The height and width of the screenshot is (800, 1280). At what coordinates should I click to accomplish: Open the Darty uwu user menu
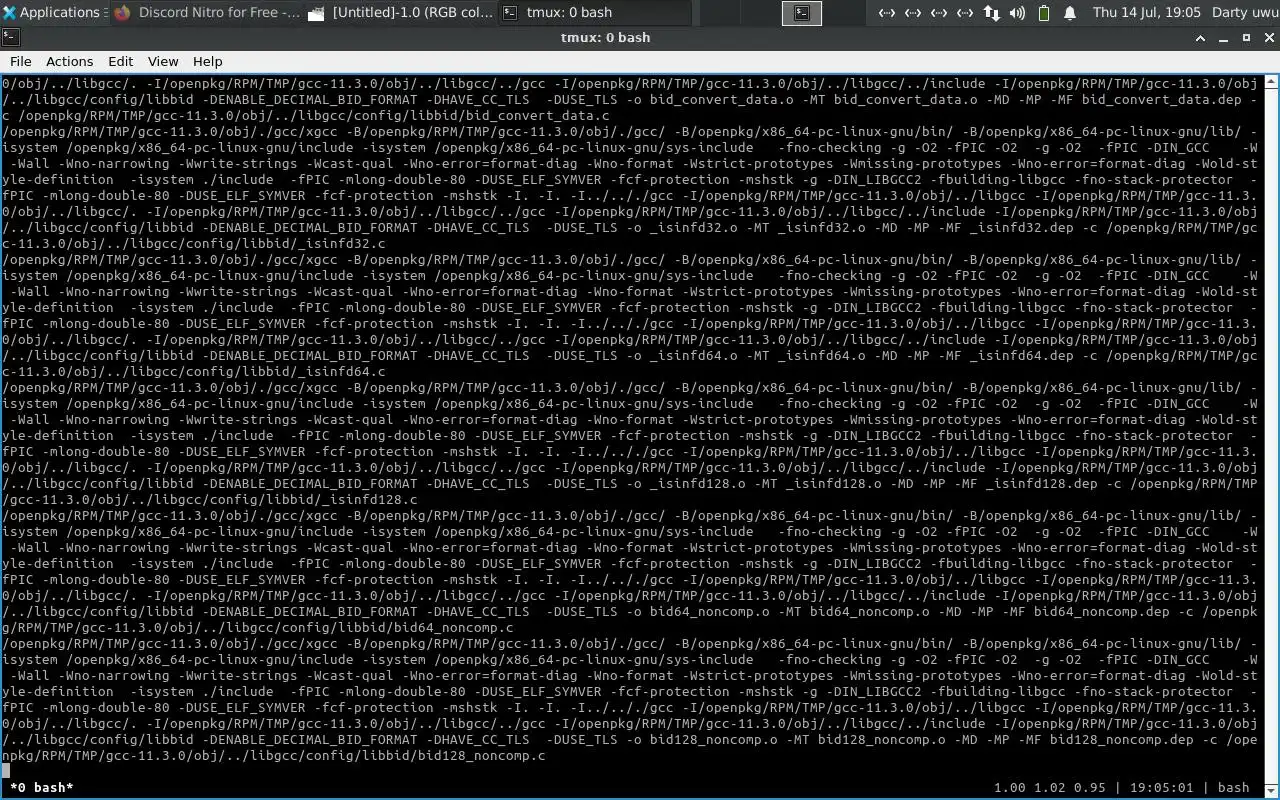coord(1244,12)
